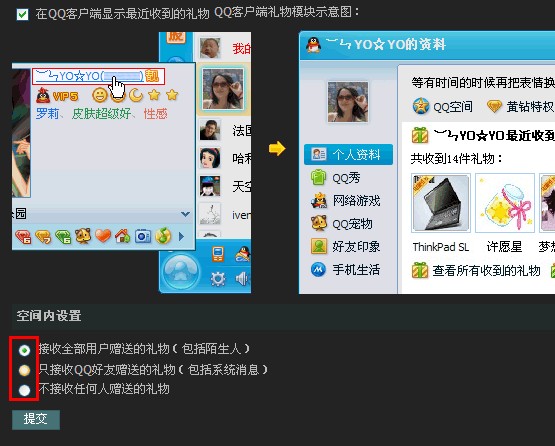
Task: Click the round main menu button in QQ panel
Action: pos(181,272)
